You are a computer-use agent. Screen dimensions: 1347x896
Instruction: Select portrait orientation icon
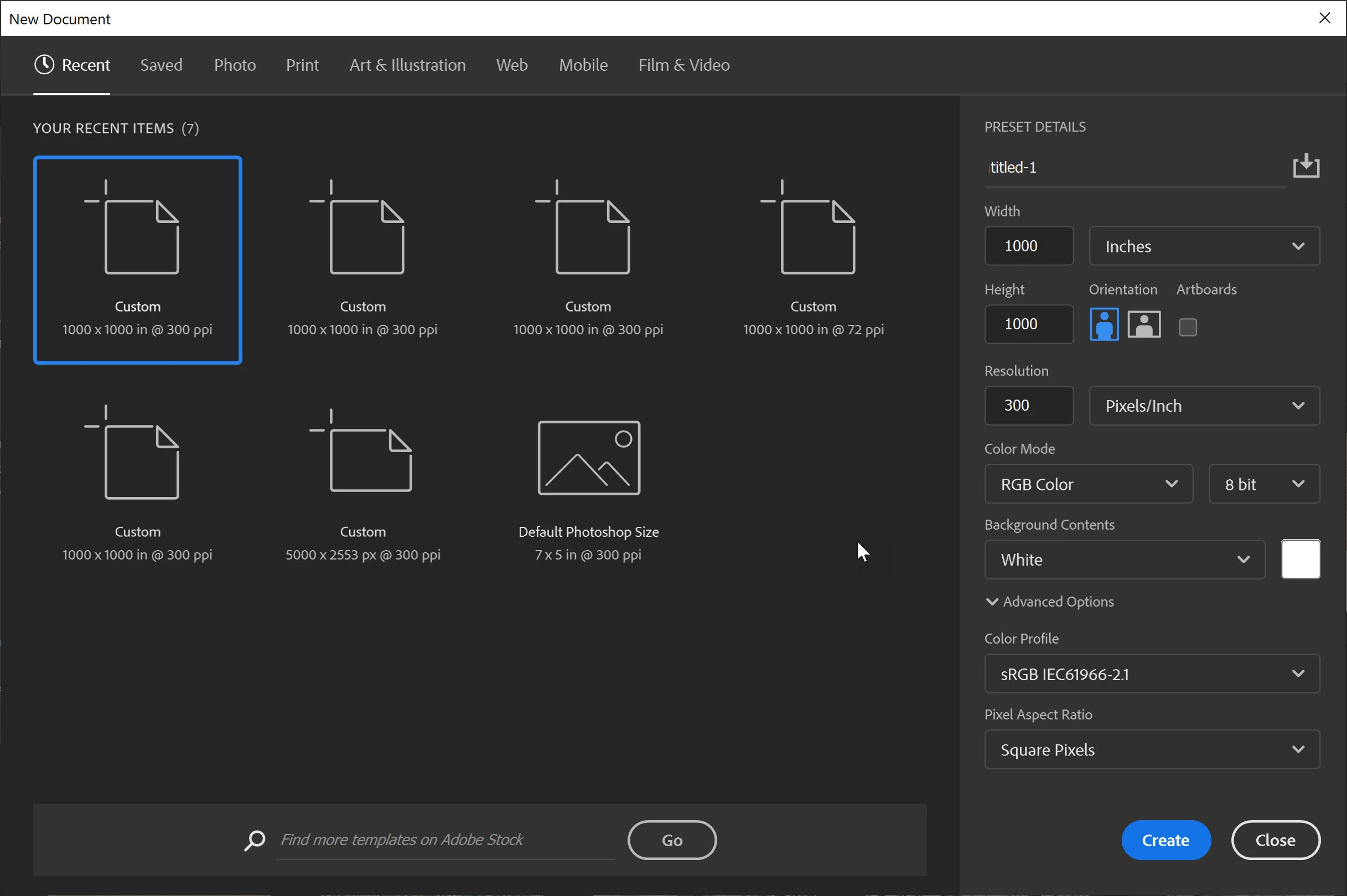coord(1103,324)
